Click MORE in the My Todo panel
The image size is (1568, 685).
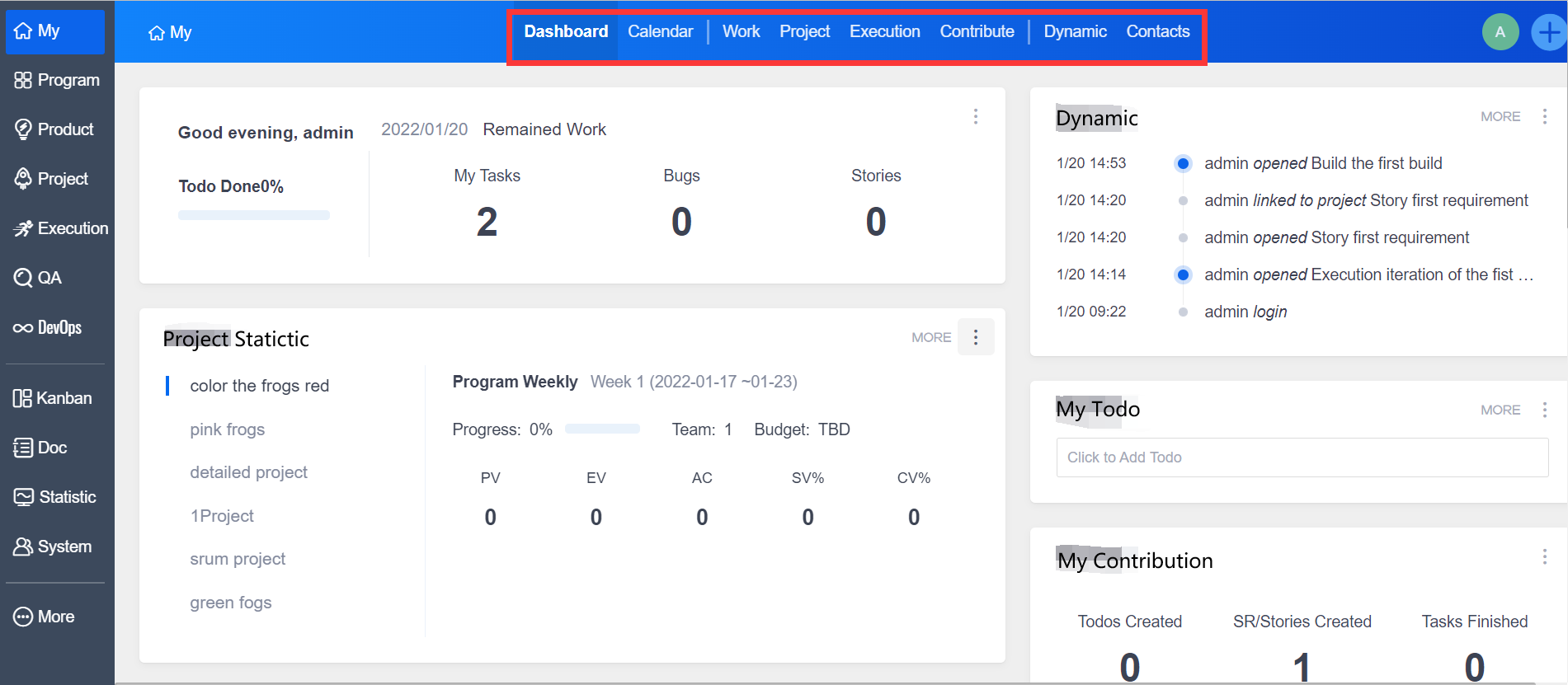[1500, 410]
